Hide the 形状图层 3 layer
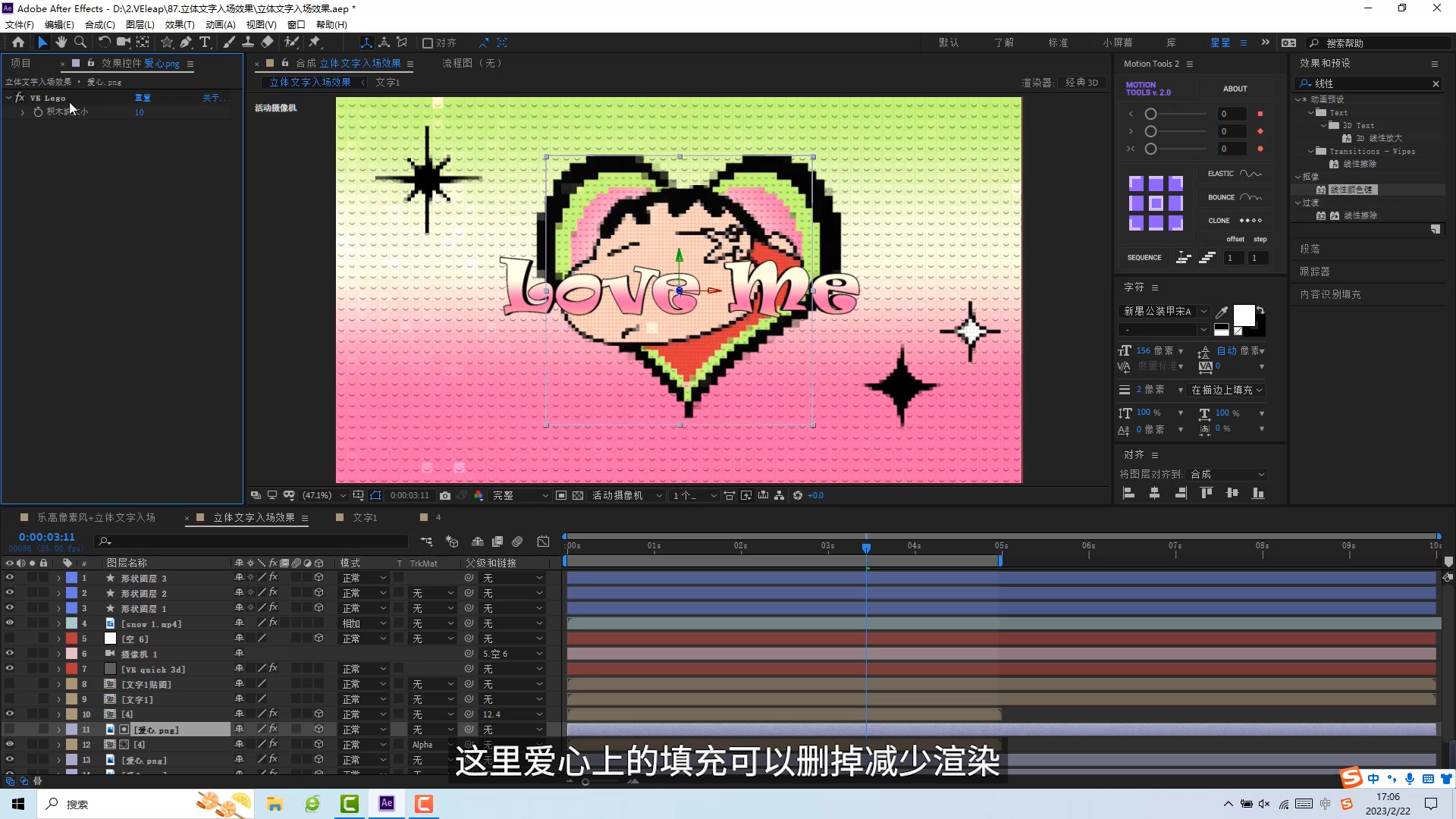The height and width of the screenshot is (819, 1456). (x=9, y=578)
